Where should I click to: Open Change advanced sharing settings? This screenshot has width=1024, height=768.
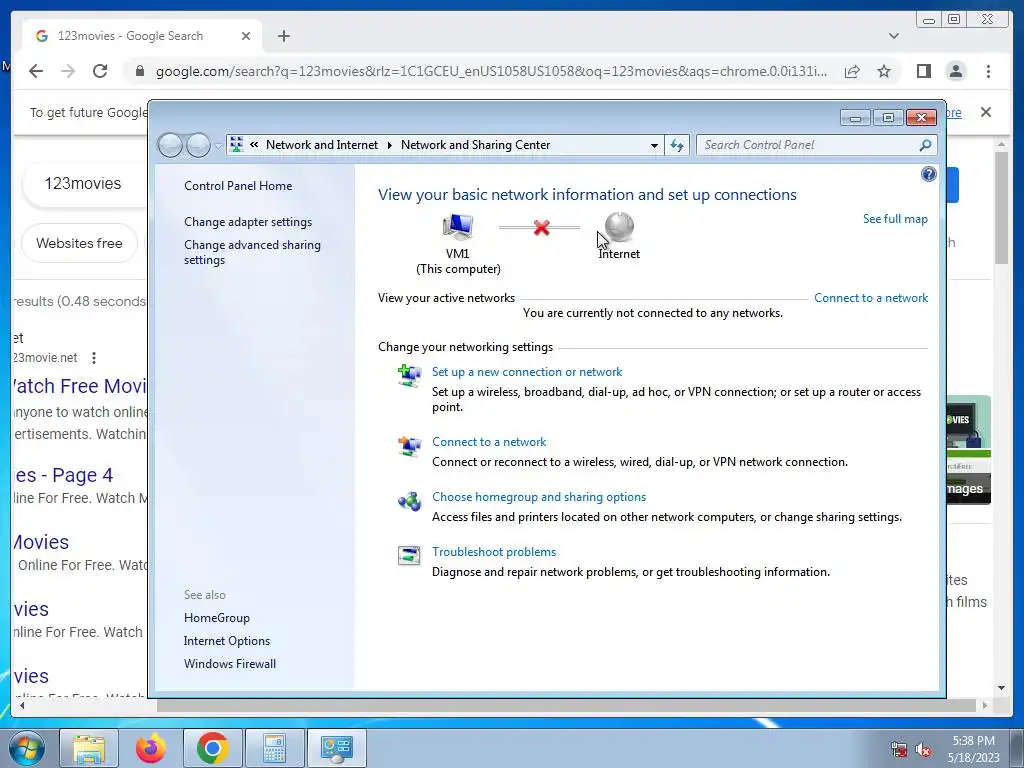pos(252,252)
